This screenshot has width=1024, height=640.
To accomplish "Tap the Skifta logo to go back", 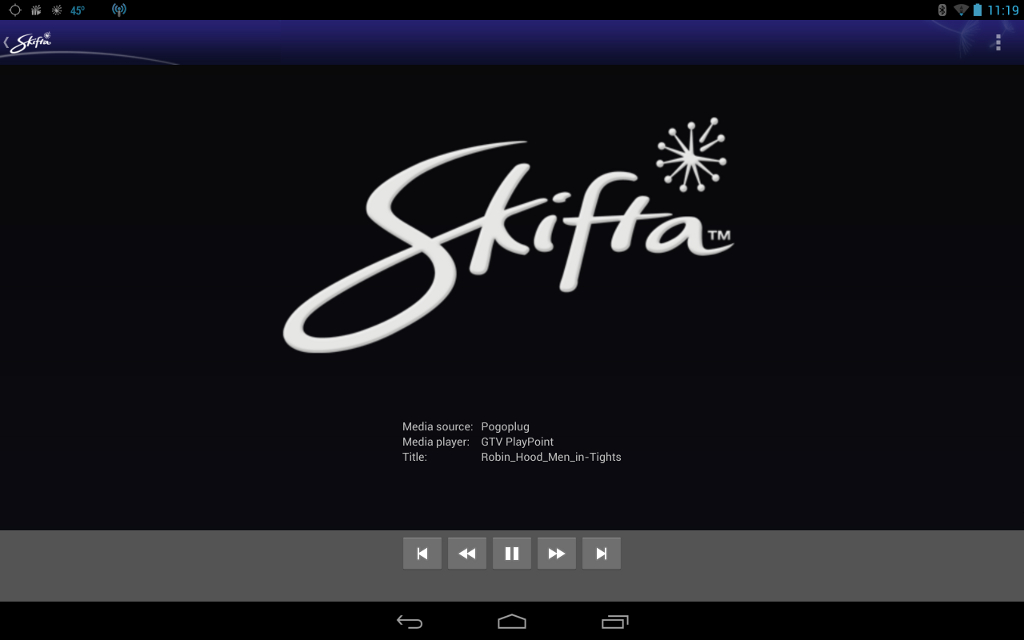I will click(28, 42).
